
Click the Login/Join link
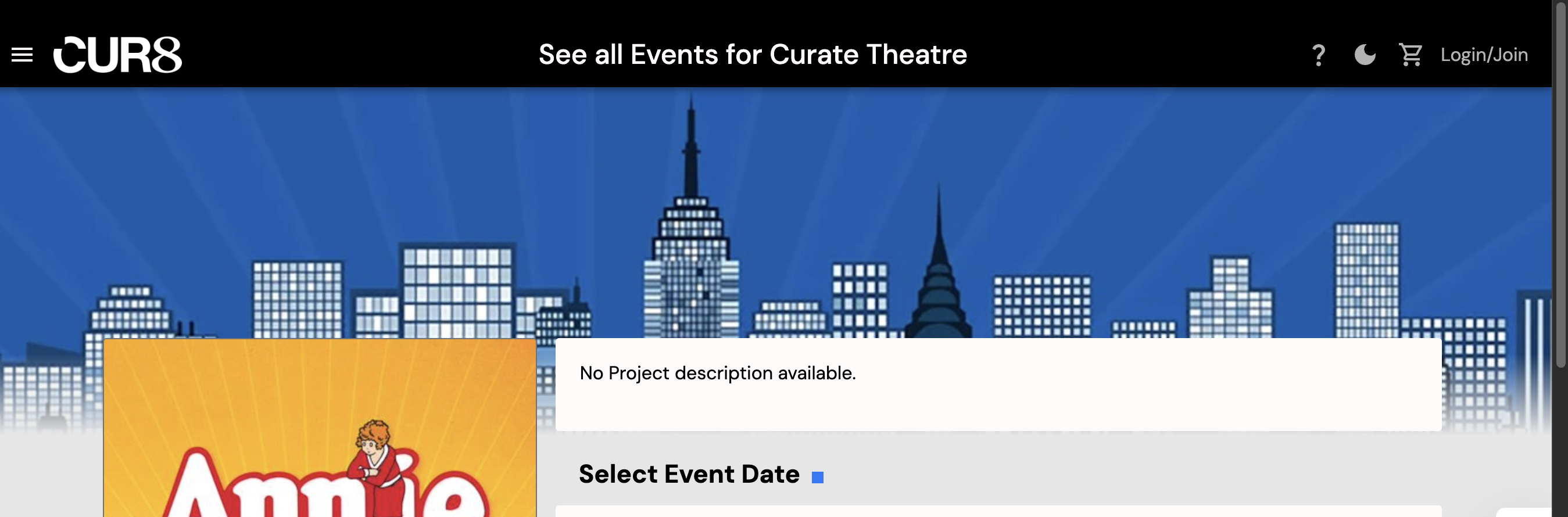1483,55
